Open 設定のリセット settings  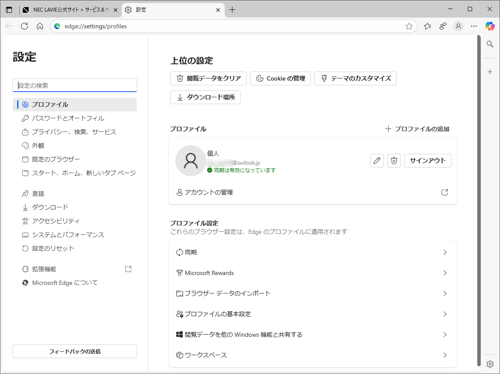click(75, 248)
